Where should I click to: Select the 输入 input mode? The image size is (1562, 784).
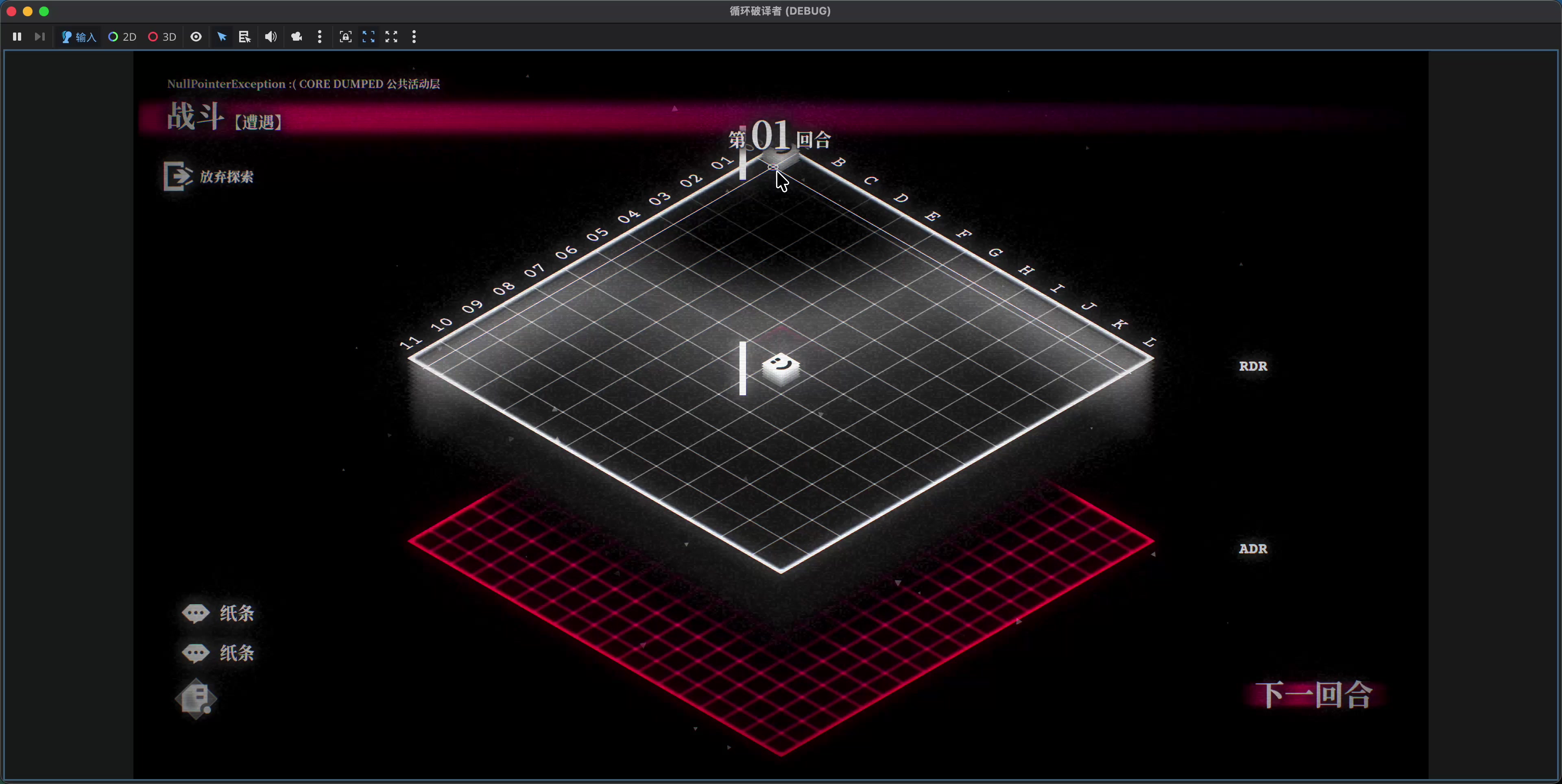click(79, 37)
